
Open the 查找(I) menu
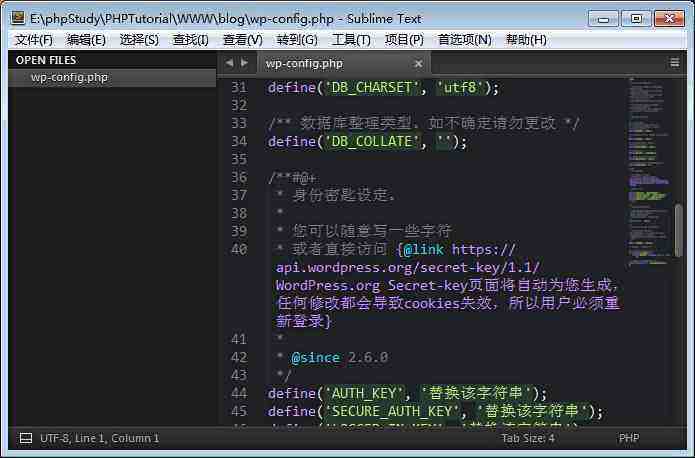click(191, 40)
